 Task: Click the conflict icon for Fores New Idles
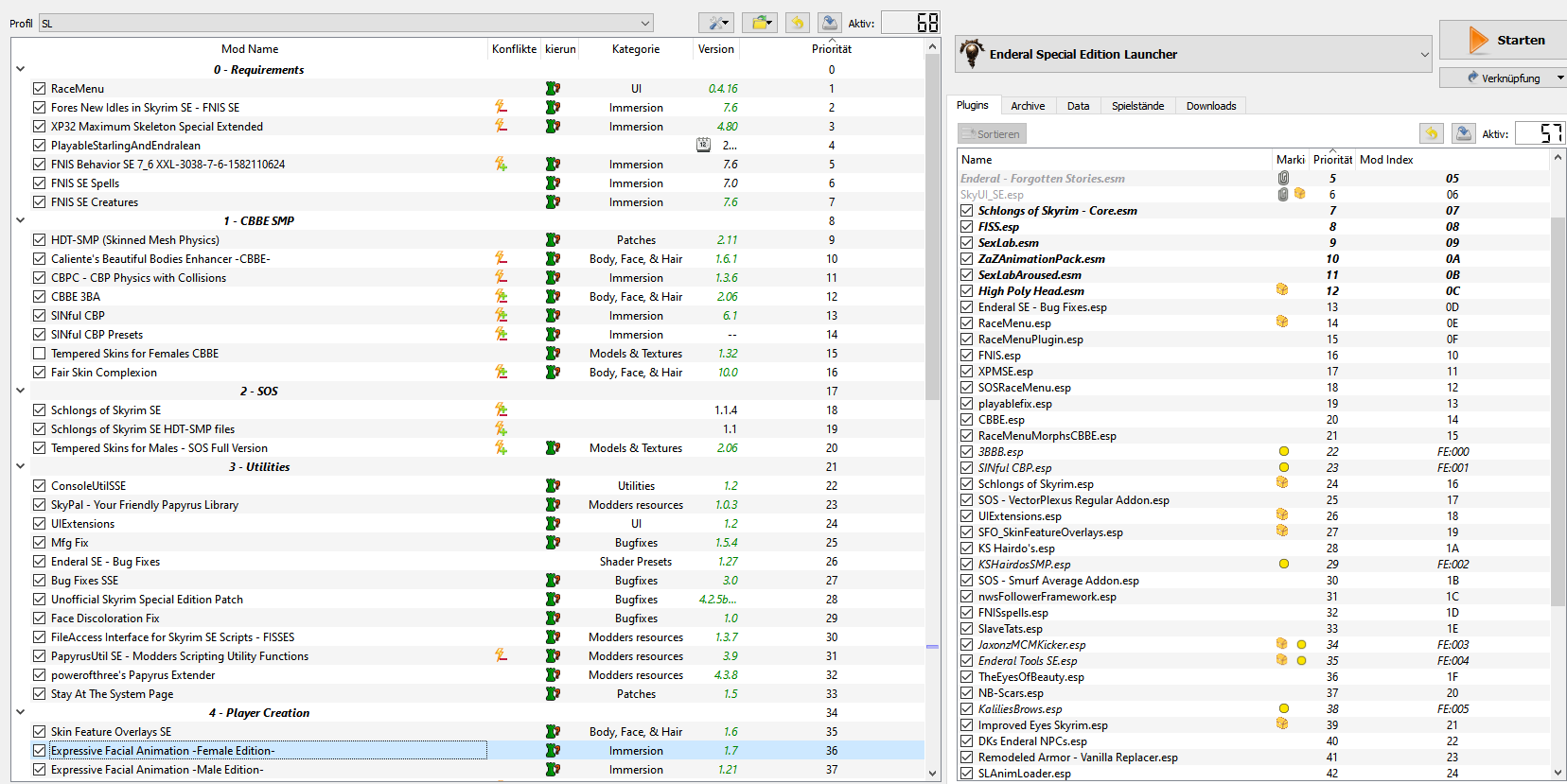tap(501, 107)
